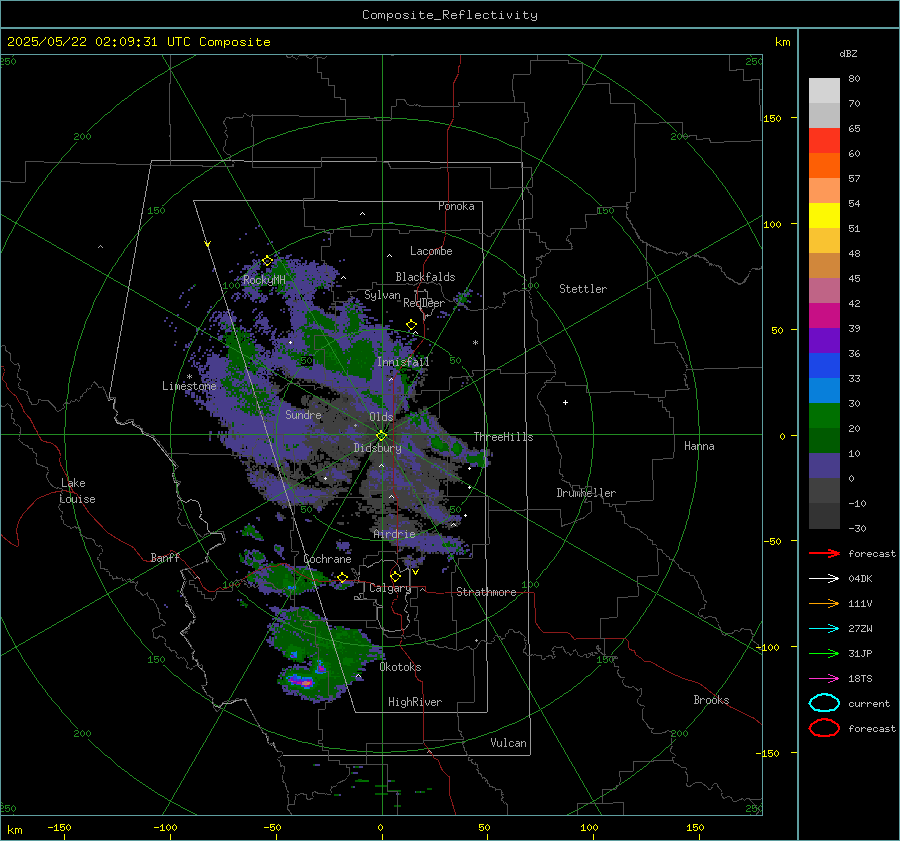Select the orange 57-60 dBZ color swatch
Screen dimensions: 900x841
pos(824,166)
